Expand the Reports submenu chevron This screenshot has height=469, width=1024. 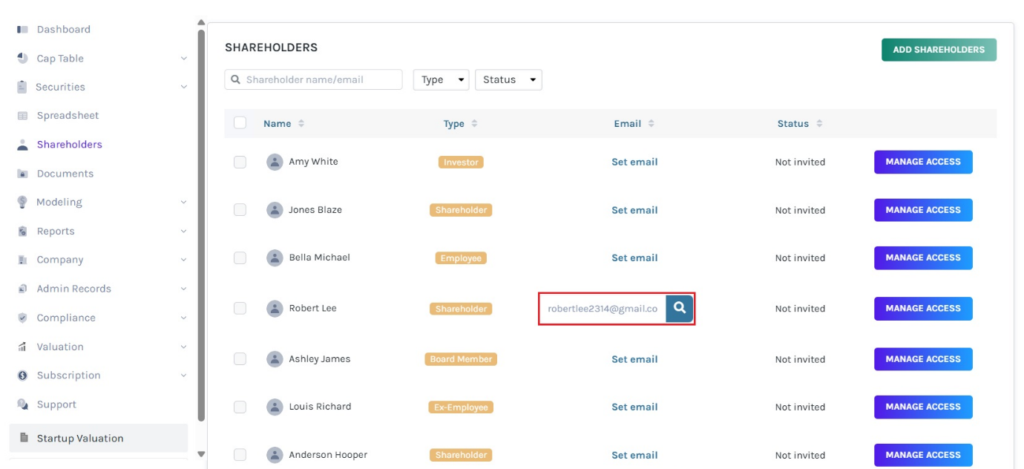[x=184, y=231]
